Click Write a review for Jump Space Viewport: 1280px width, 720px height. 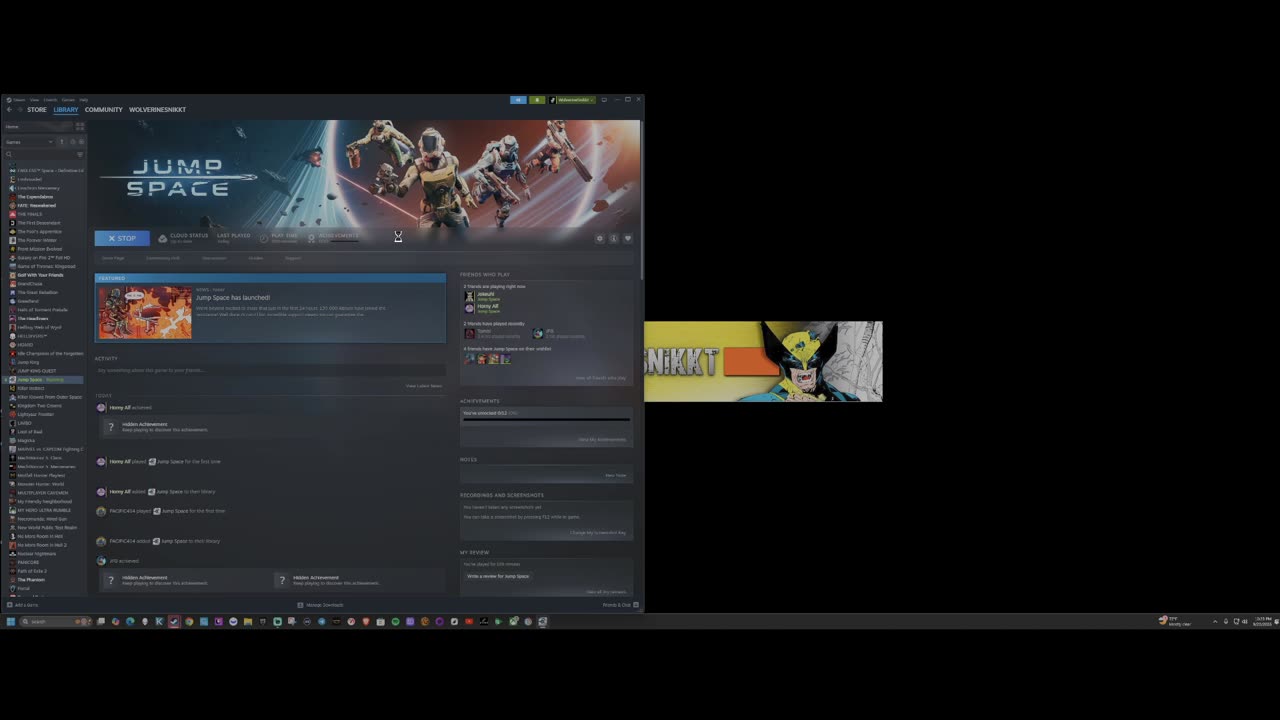(x=498, y=576)
